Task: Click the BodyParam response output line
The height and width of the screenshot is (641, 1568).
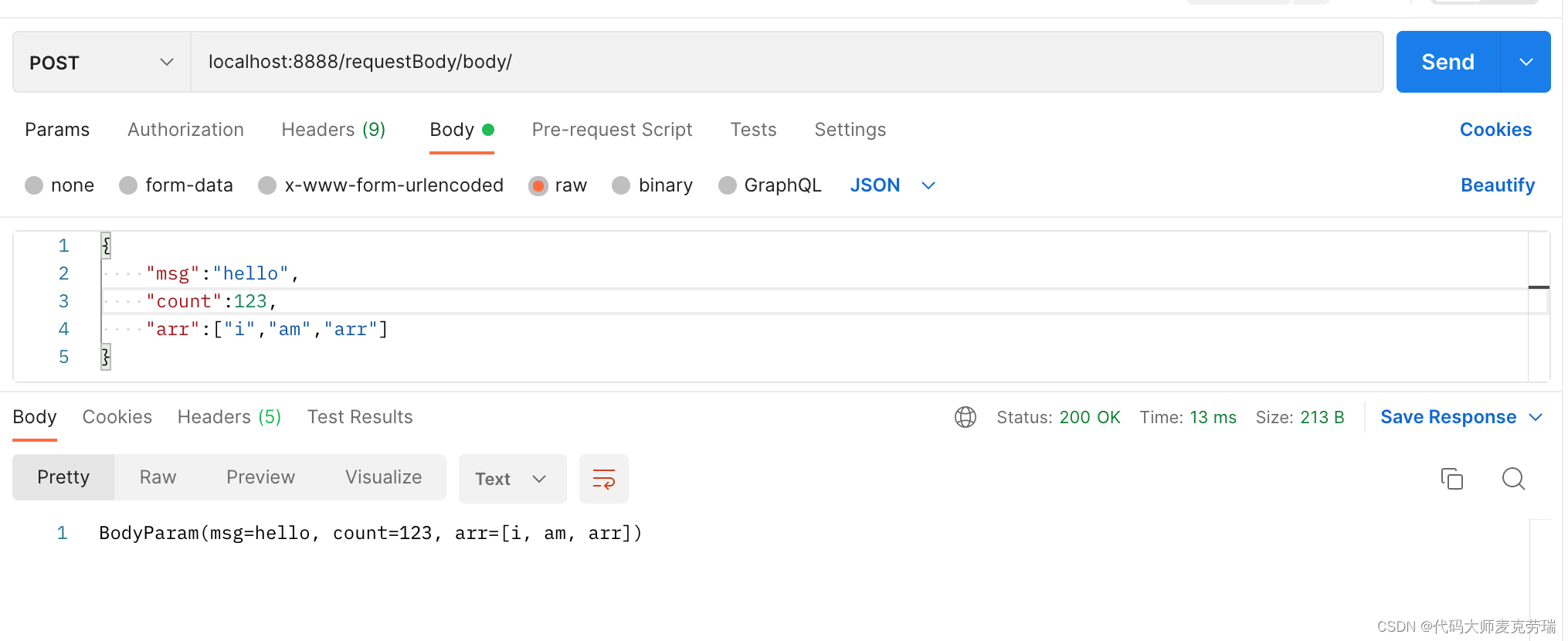Action: (371, 533)
